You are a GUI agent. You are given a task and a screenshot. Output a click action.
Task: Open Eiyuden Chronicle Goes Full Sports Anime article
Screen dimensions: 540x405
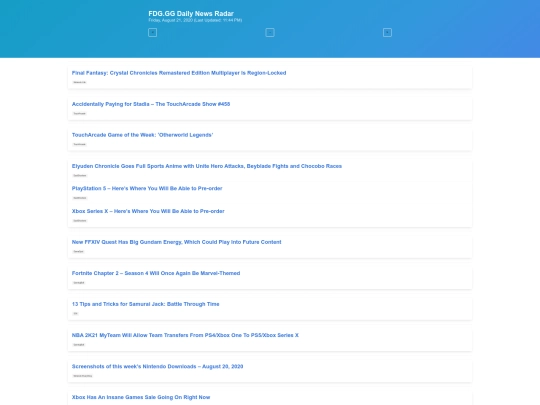tap(207, 166)
